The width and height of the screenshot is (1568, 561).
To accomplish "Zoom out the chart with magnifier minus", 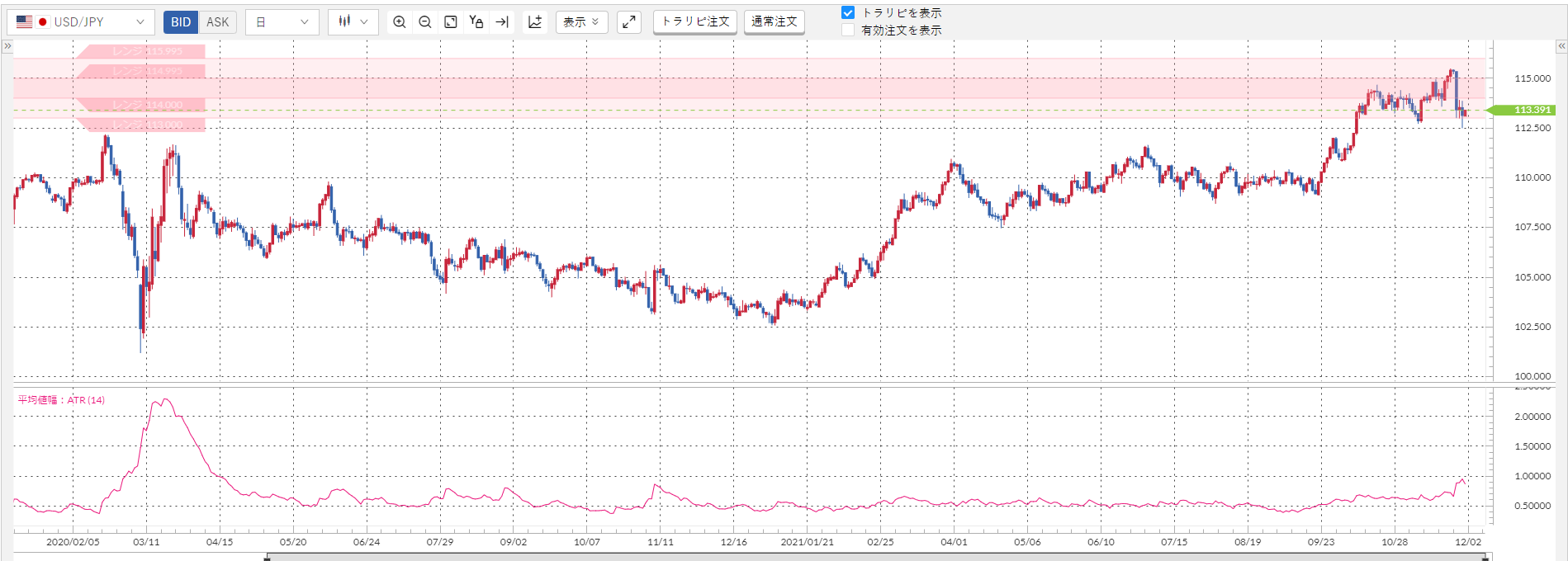I will point(425,22).
